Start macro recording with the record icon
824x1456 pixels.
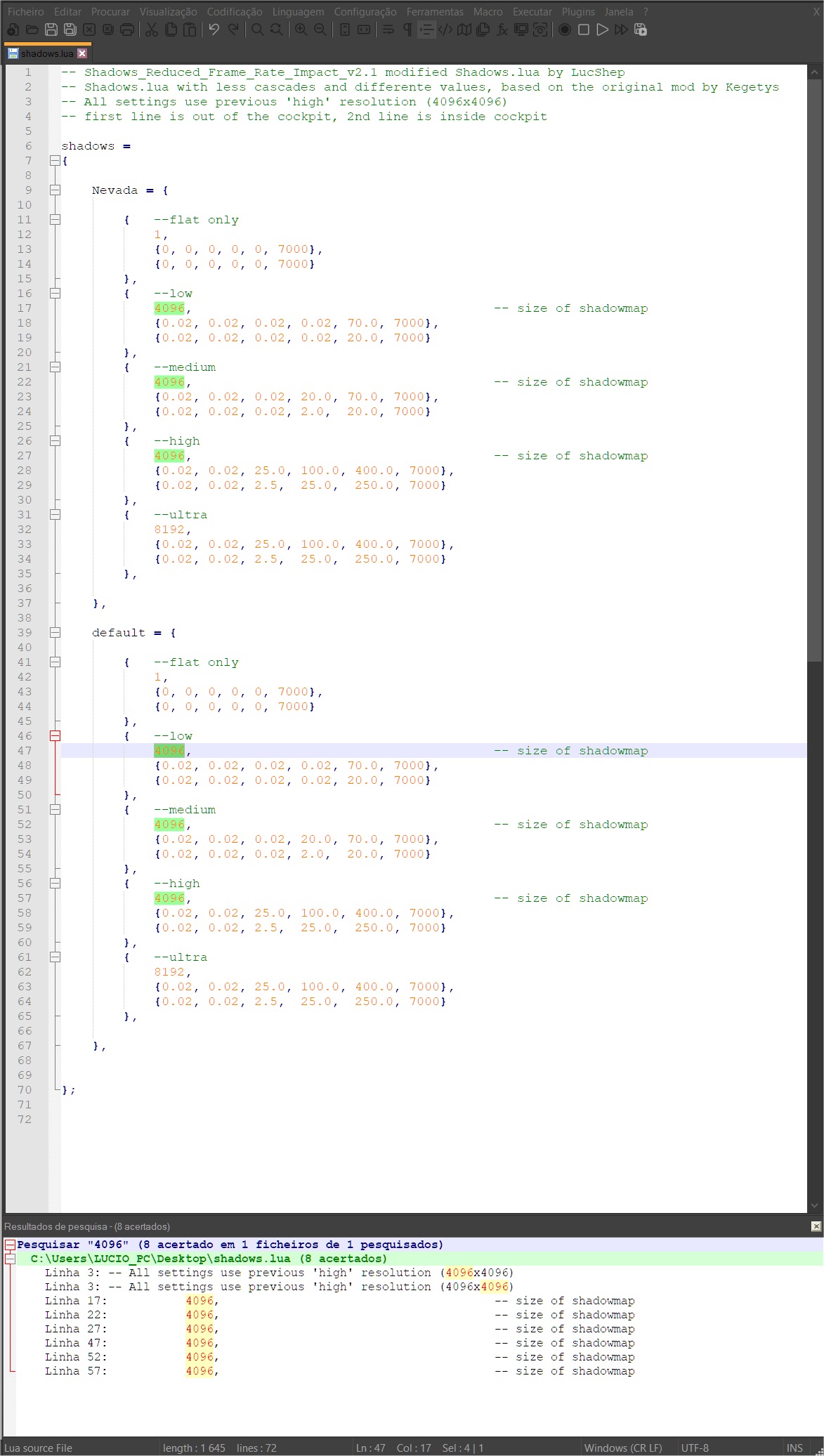point(564,29)
